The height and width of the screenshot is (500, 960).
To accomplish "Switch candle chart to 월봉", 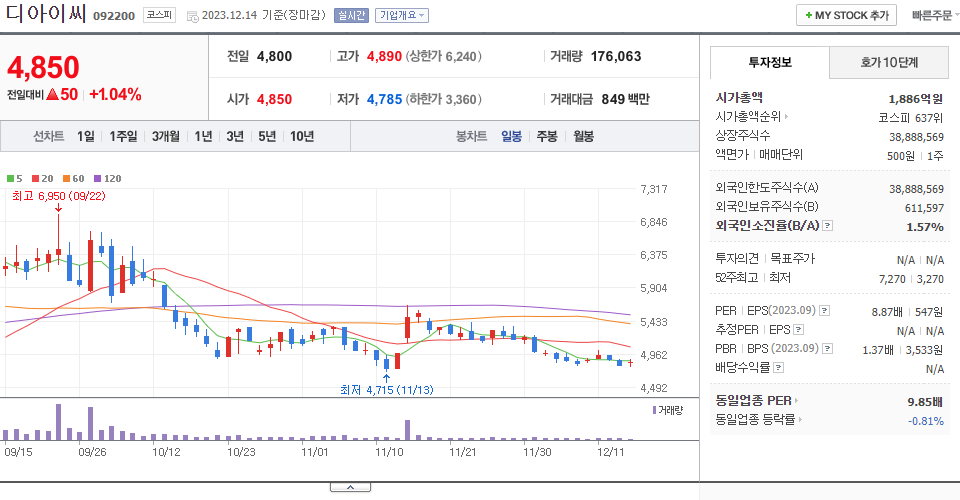I will click(x=583, y=136).
